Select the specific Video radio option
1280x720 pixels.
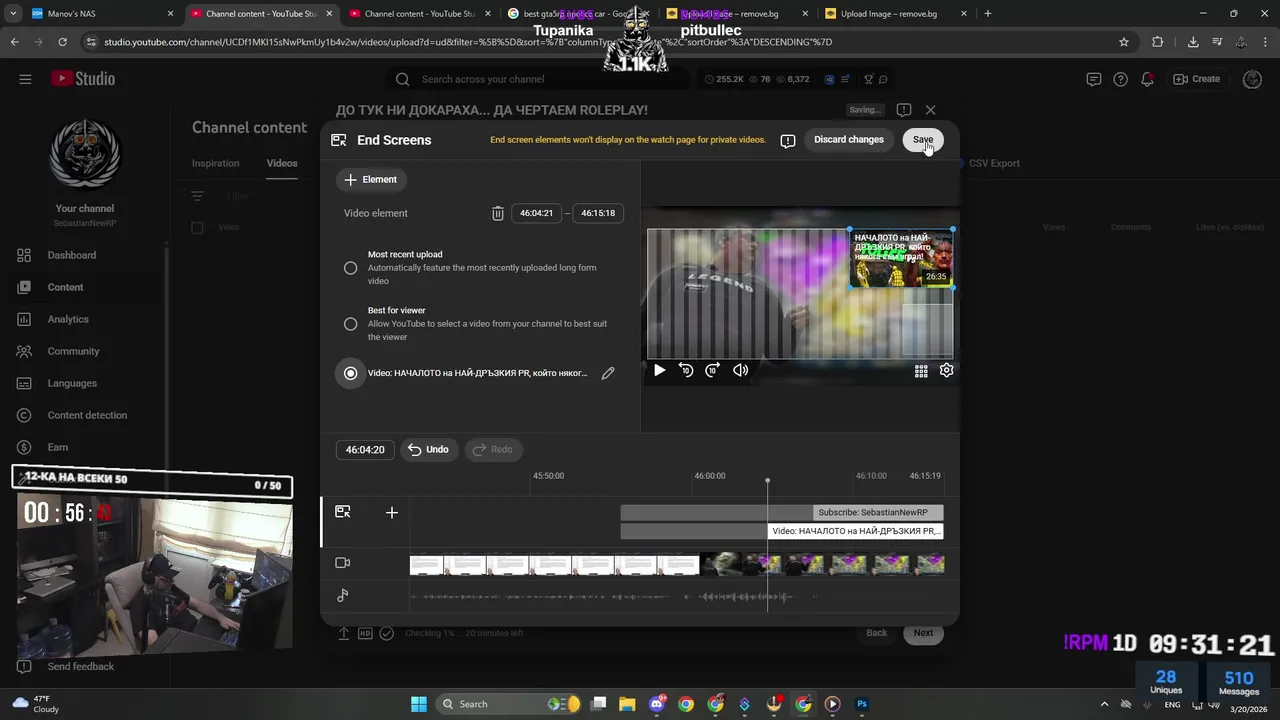pyautogui.click(x=350, y=373)
